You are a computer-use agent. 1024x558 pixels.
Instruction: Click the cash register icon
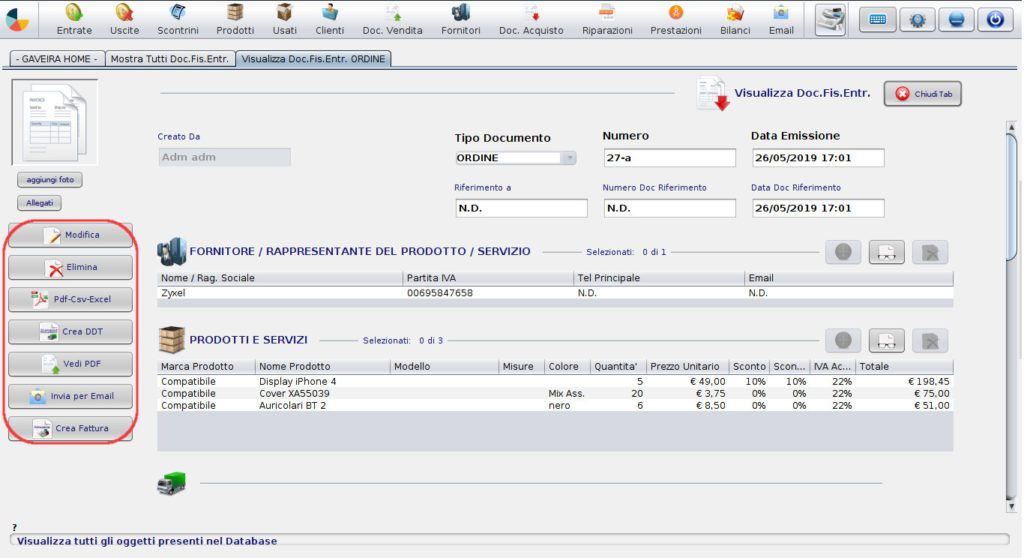click(x=831, y=19)
